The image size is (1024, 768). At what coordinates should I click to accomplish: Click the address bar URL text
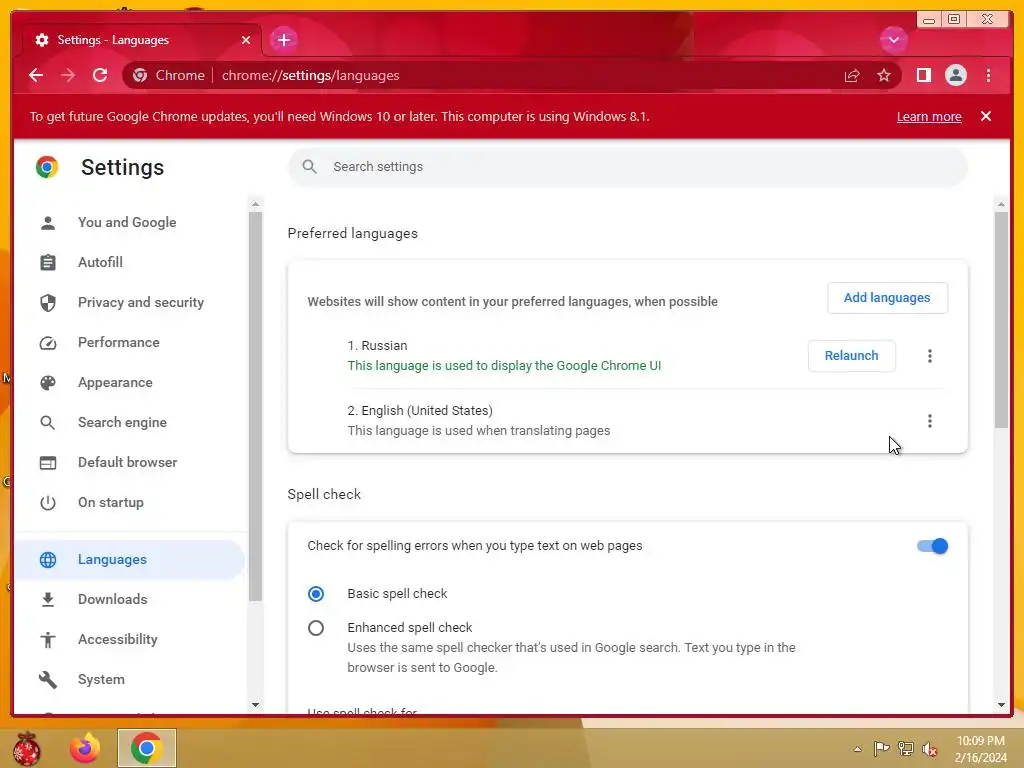point(310,75)
